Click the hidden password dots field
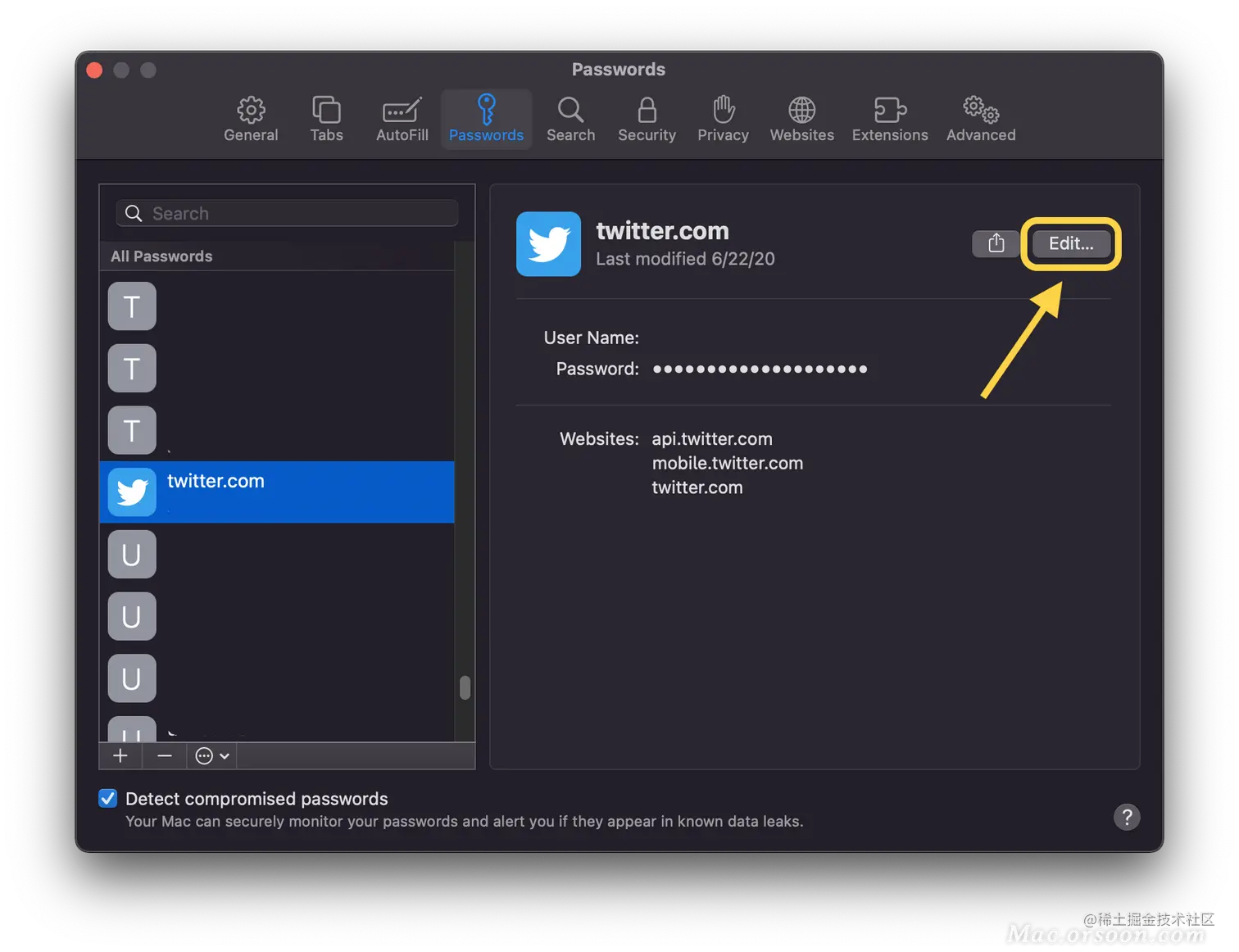1239x952 pixels. pyautogui.click(x=760, y=369)
